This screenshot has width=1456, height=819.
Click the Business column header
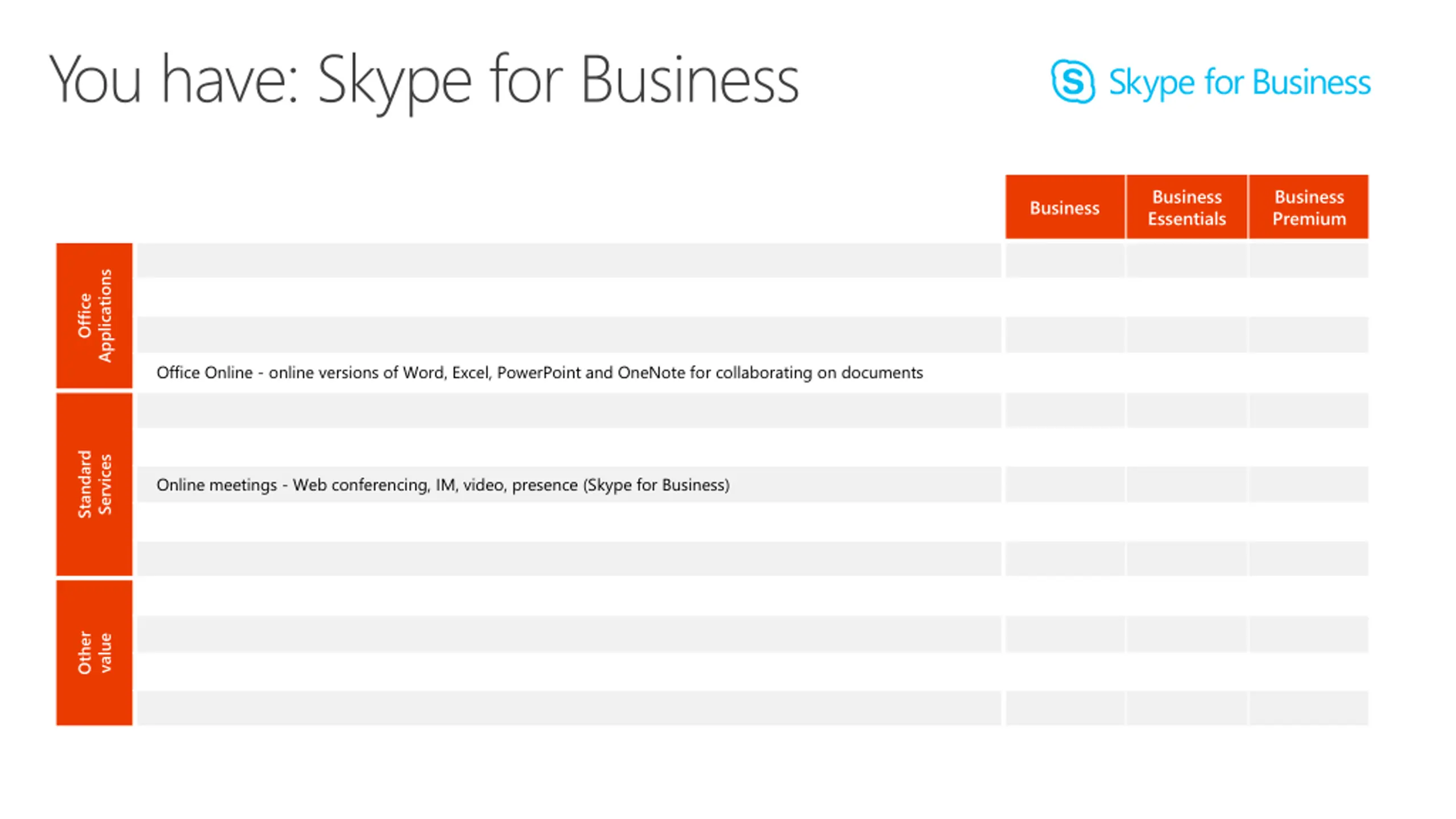click(x=1065, y=207)
